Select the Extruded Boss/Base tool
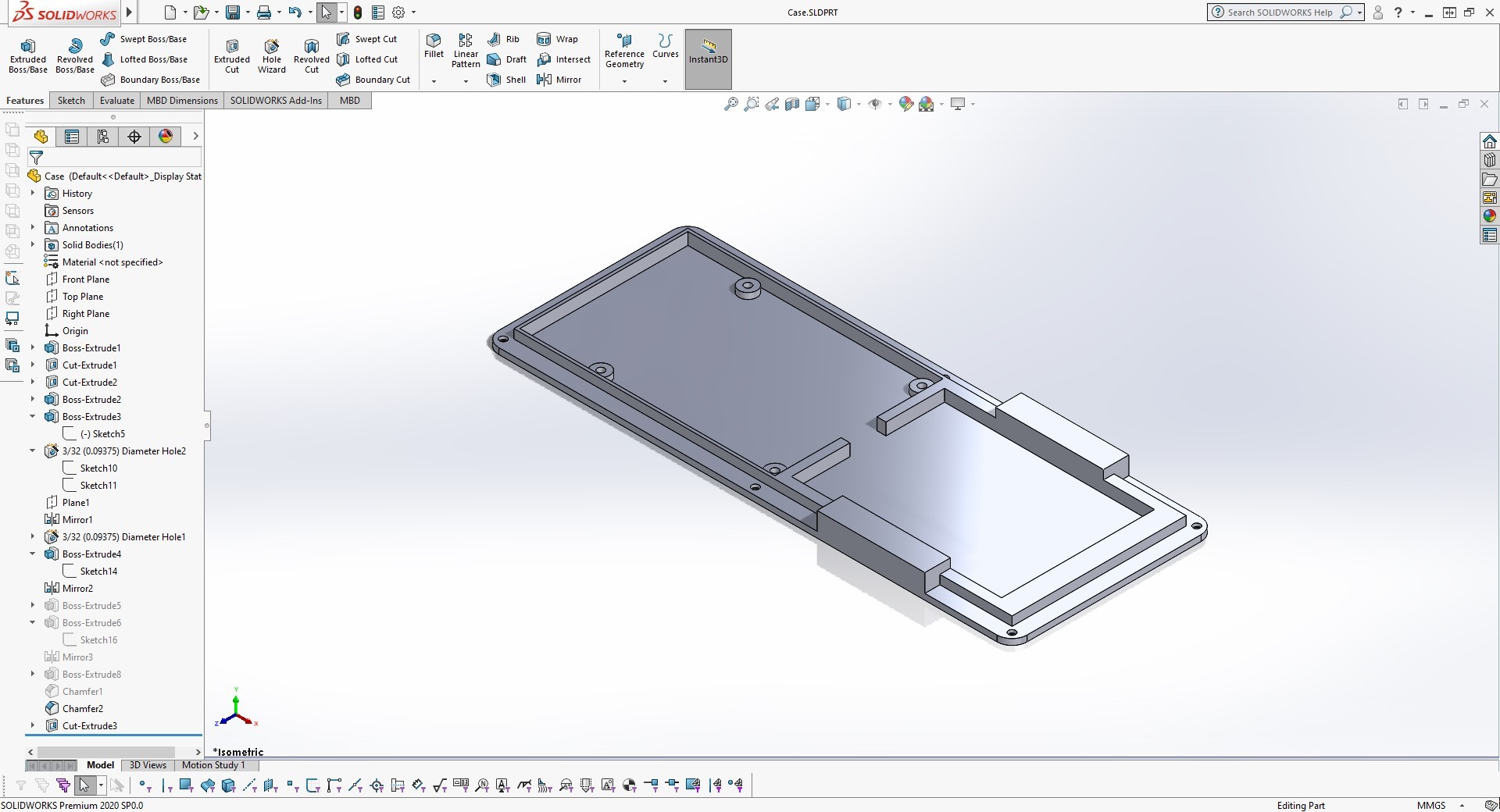 (28, 56)
